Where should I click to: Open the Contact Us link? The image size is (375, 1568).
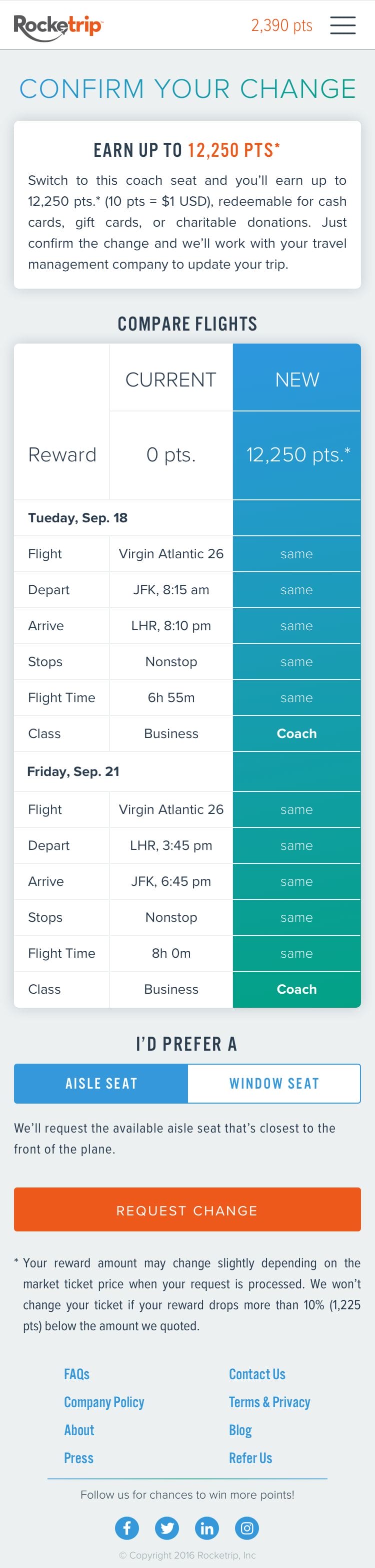257,1374
